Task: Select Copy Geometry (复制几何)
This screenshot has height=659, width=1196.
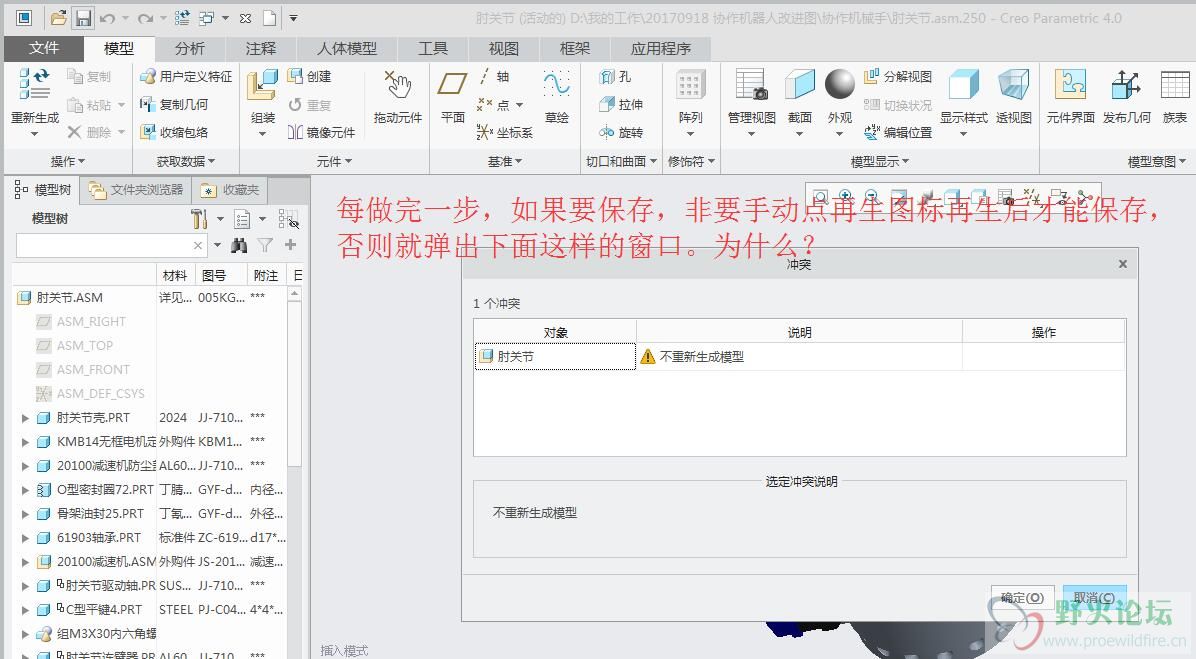Action: point(174,104)
